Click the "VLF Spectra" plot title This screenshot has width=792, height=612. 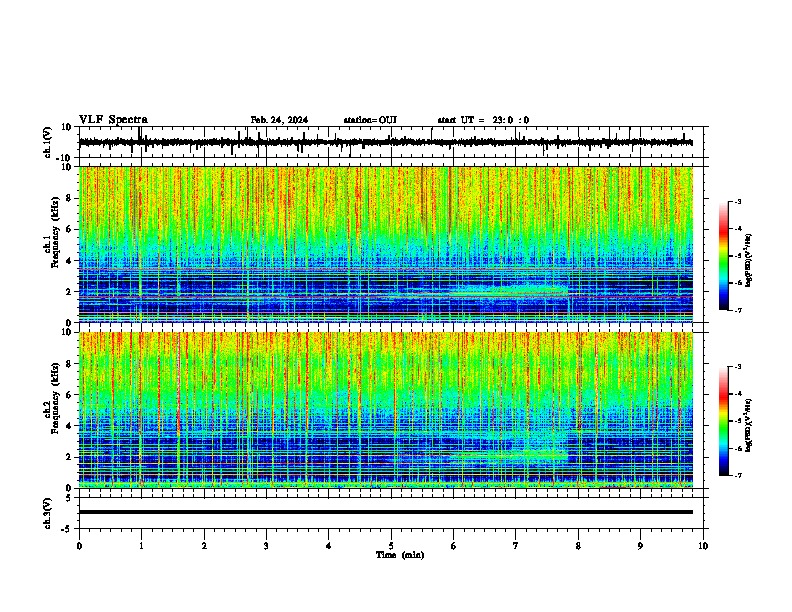click(113, 120)
